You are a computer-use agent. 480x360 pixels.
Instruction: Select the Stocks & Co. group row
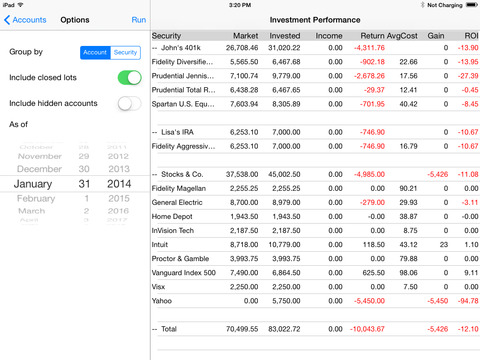click(315, 174)
